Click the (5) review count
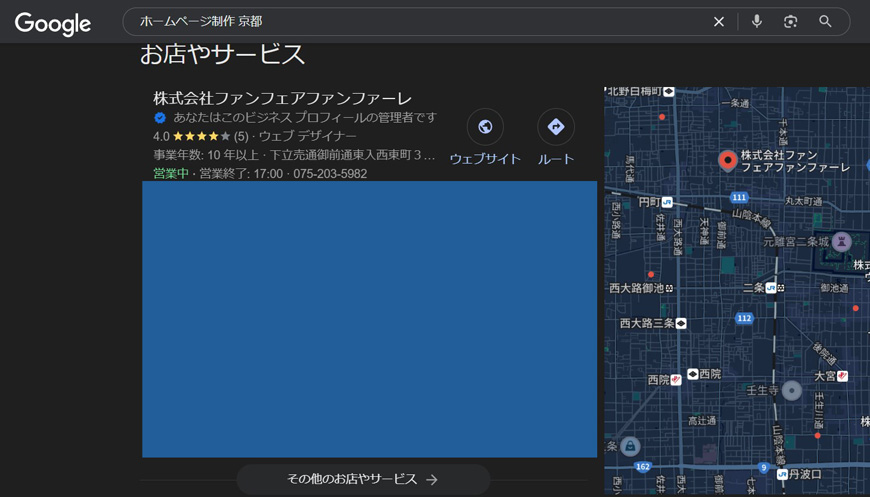The width and height of the screenshot is (870, 497). [241, 136]
